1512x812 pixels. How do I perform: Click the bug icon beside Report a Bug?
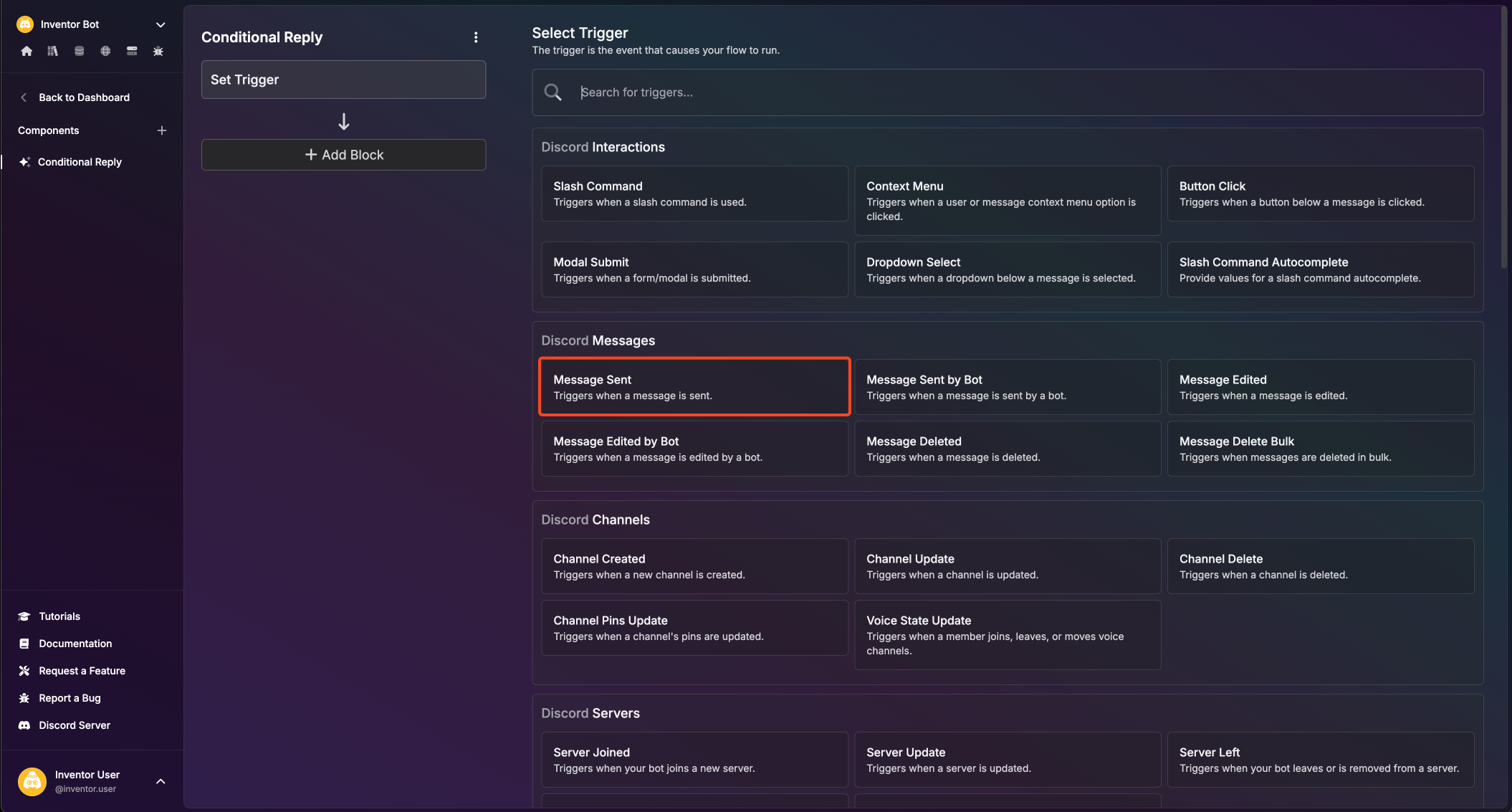tap(24, 698)
